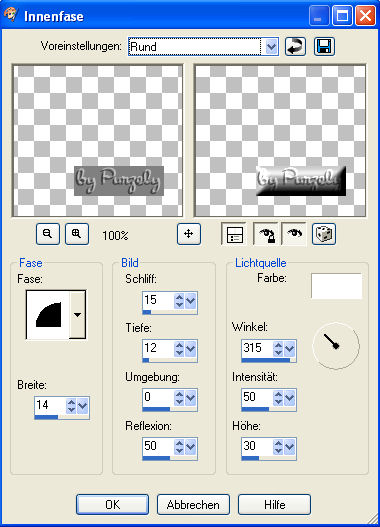
Task: Click the Farbe white color swatch
Action: coord(337,286)
